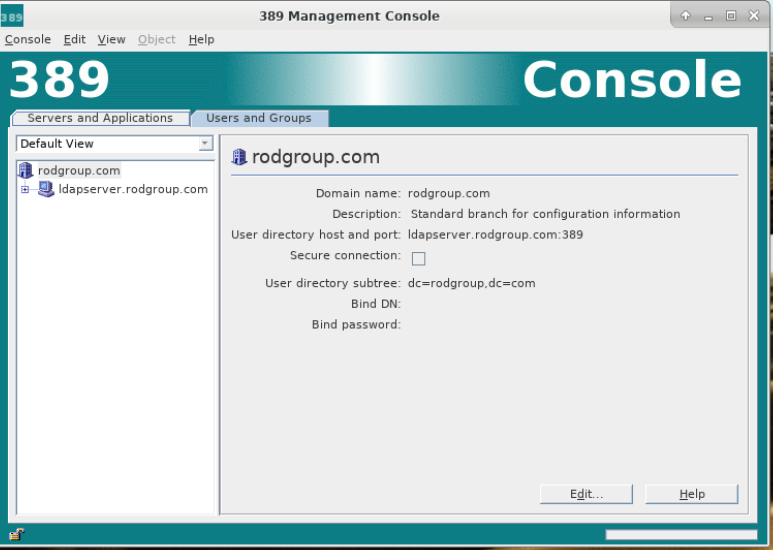Viewport: 773px width, 550px height.
Task: Click the building icon beside the rodgroup.com heading
Action: click(x=239, y=157)
